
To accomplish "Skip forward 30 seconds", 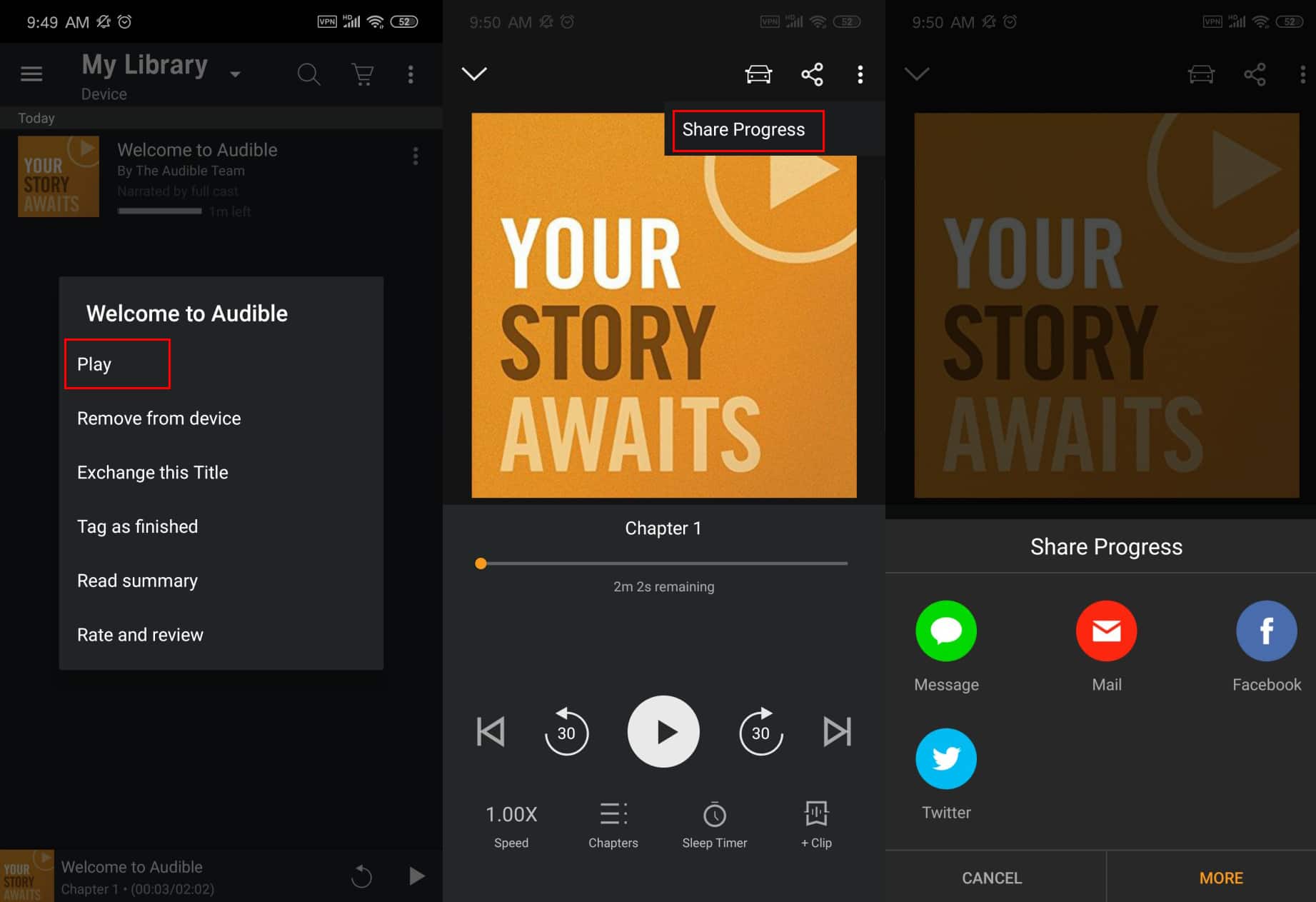I will 761,731.
